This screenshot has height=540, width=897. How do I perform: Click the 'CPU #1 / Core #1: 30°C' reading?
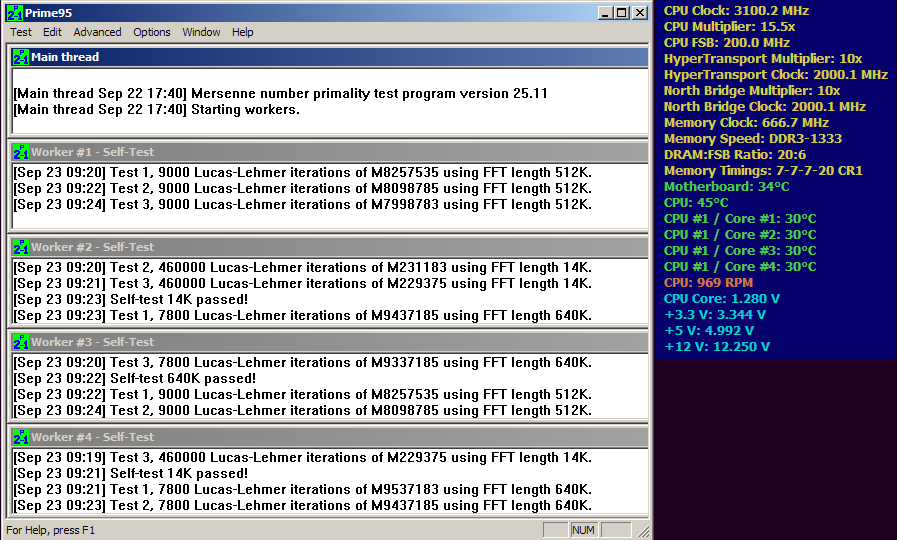click(740, 219)
